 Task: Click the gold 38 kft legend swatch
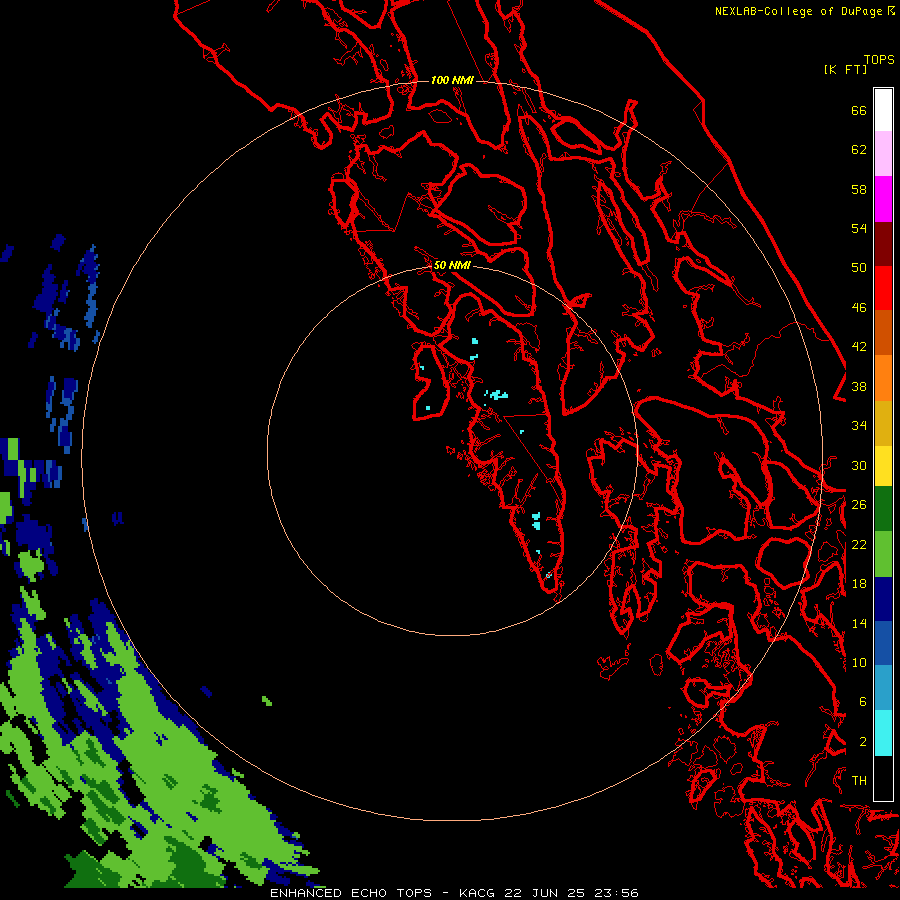coord(883,423)
